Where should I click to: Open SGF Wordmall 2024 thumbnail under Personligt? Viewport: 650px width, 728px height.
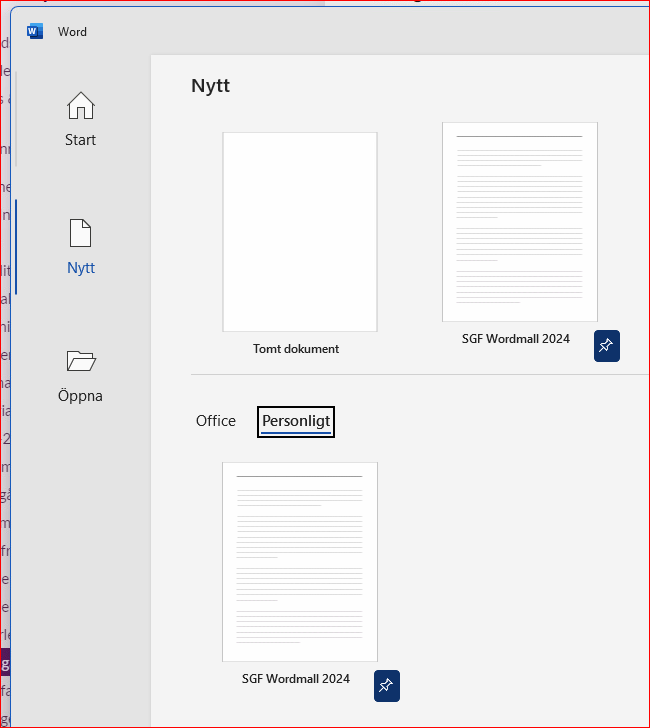click(300, 562)
